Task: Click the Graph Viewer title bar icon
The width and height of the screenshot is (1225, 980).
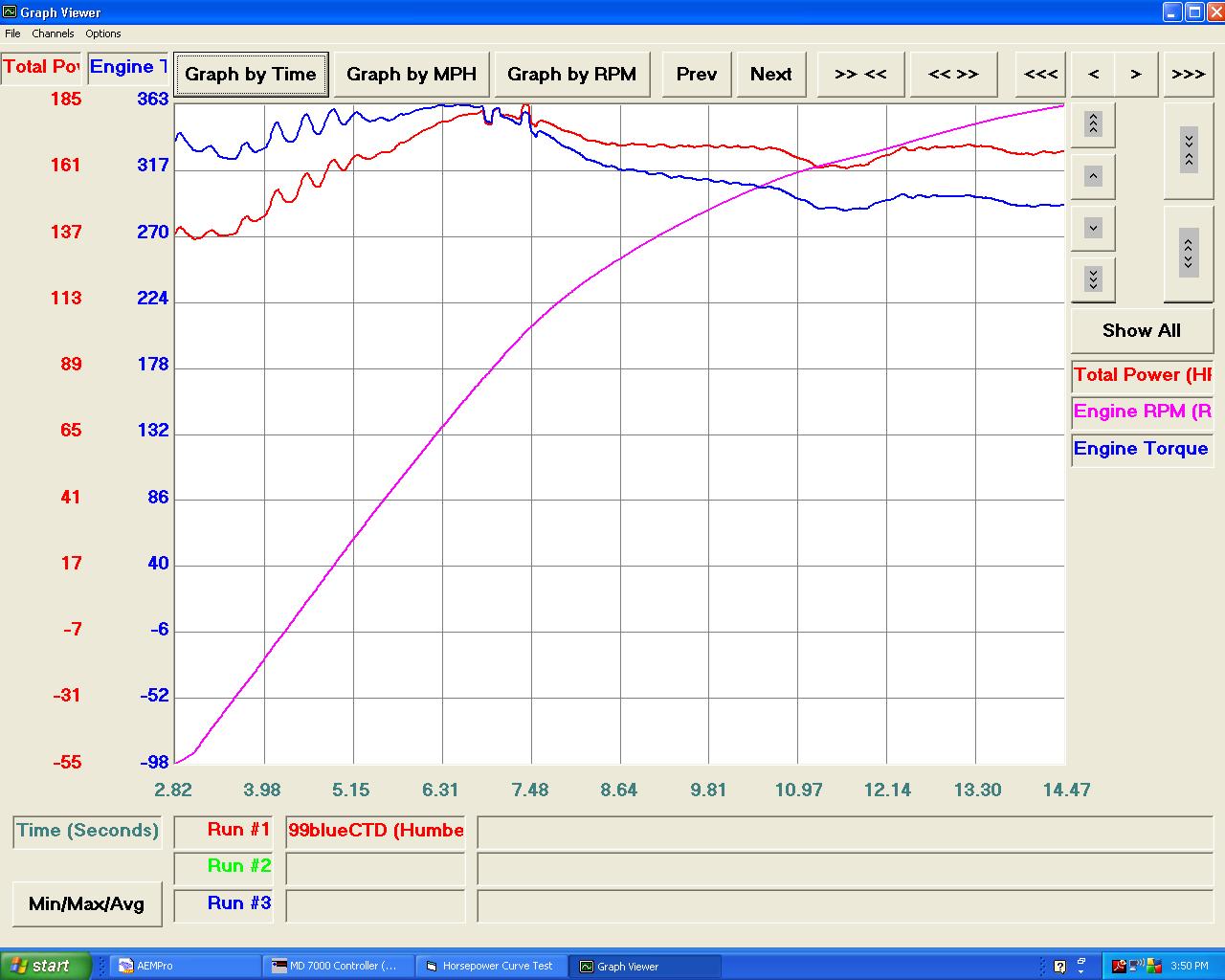Action: click(10, 12)
